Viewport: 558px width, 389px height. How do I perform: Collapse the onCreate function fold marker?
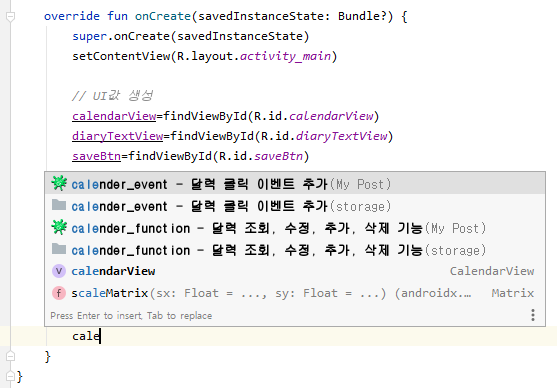point(11,16)
